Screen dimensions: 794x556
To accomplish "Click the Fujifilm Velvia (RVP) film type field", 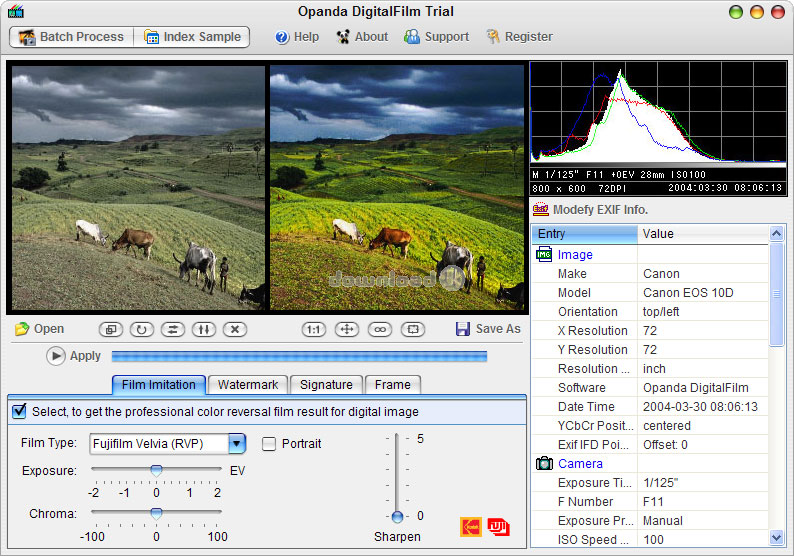I will (x=159, y=444).
